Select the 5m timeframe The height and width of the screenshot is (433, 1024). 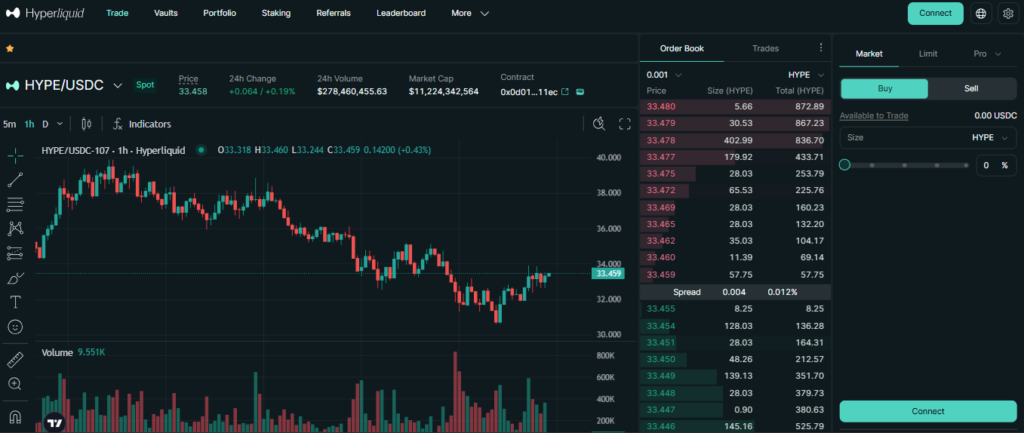pyautogui.click(x=9, y=124)
